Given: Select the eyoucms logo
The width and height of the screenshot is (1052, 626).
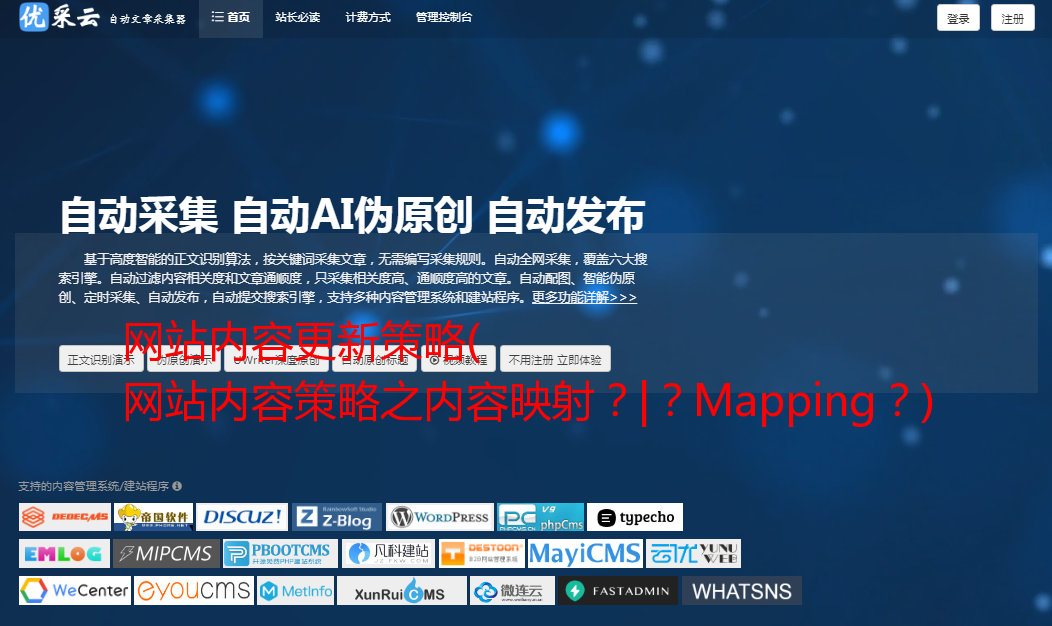Looking at the screenshot, I should (194, 590).
